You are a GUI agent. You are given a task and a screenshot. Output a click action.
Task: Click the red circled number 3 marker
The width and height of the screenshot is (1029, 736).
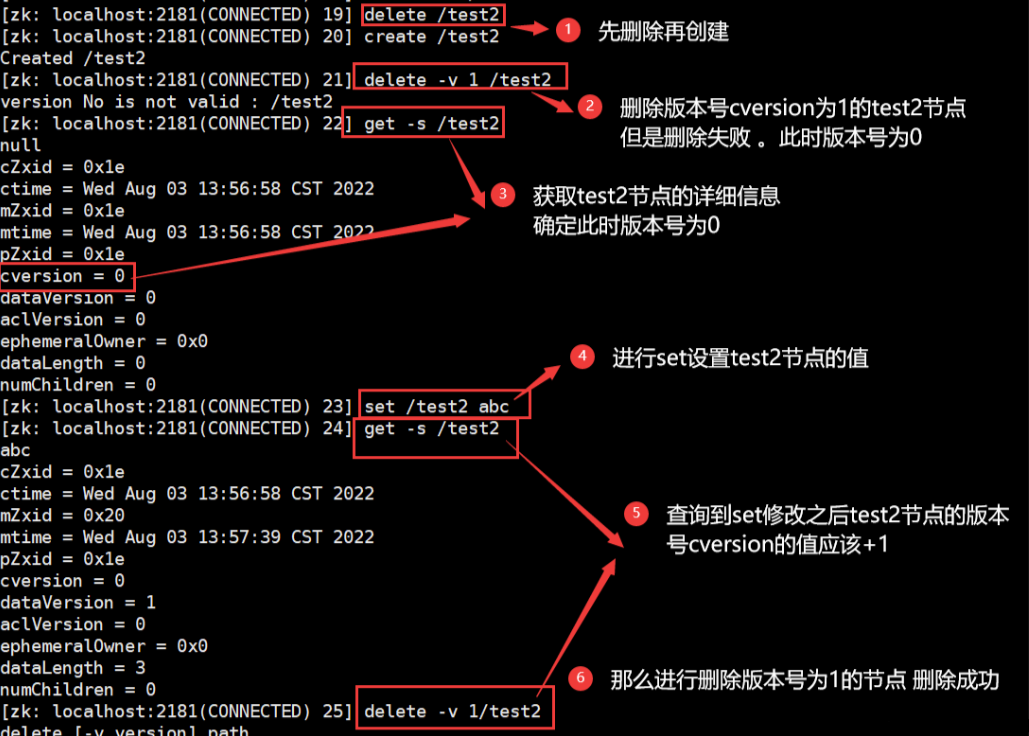pos(503,194)
